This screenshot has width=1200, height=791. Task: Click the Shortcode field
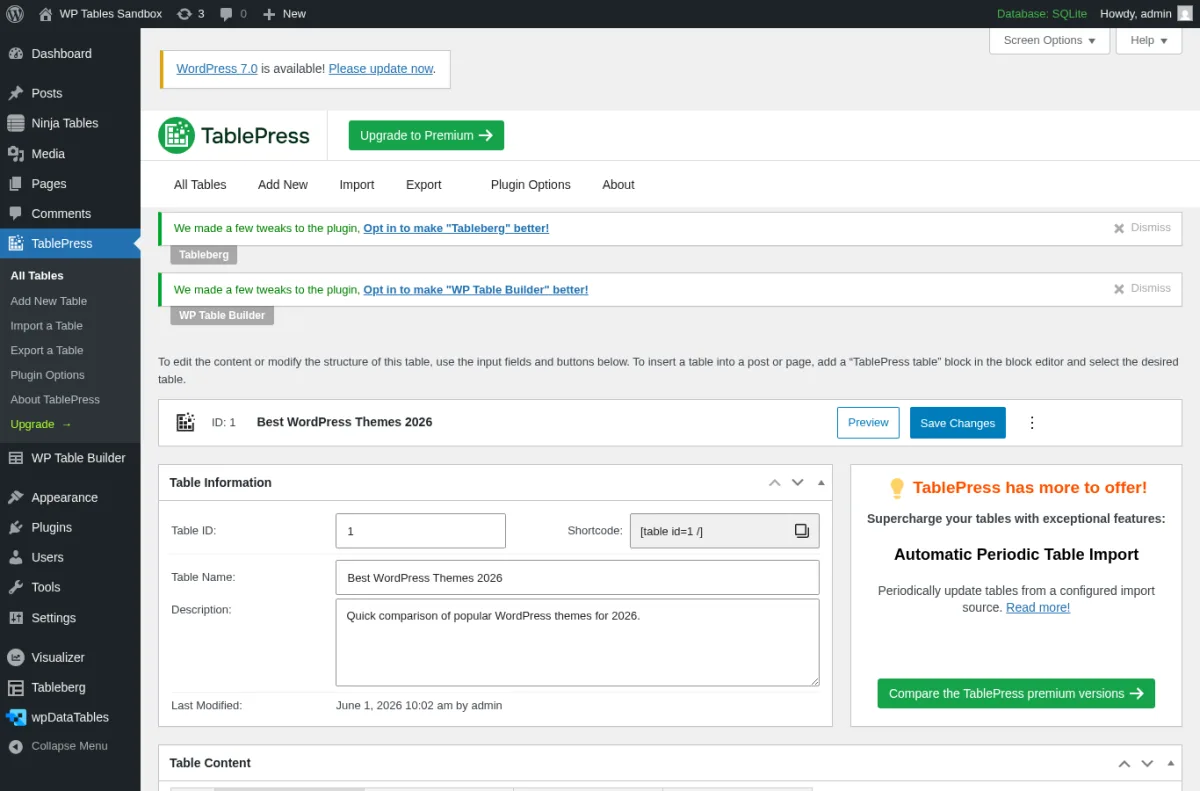click(x=725, y=531)
